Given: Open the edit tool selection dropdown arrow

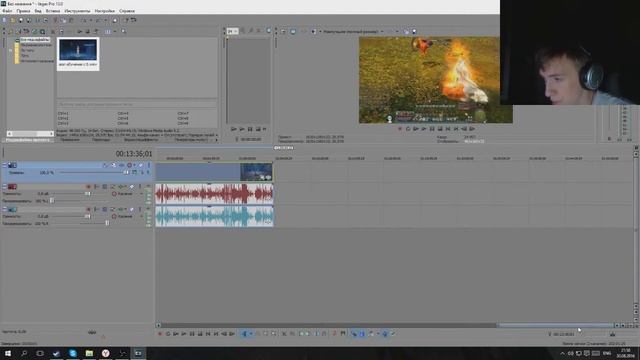Looking at the screenshot, I should 250,334.
